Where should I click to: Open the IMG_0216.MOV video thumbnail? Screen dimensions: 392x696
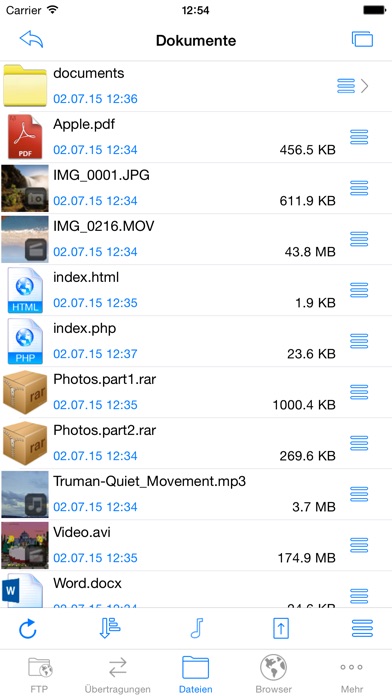pyautogui.click(x=25, y=239)
